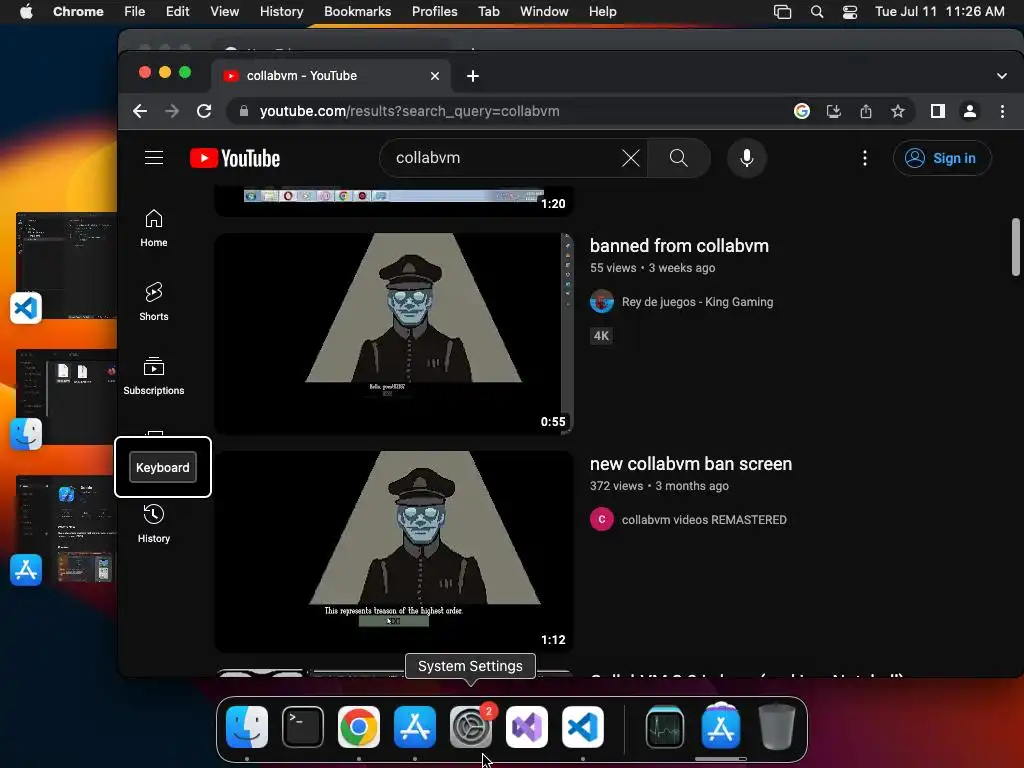Open Home in YouTube sidebar

coord(154,228)
